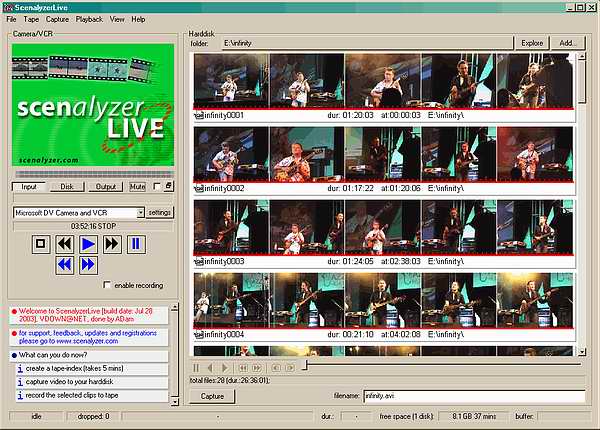The width and height of the screenshot is (600, 430).
Task: Click 'capture video to your harddisk'
Action: 69,382
